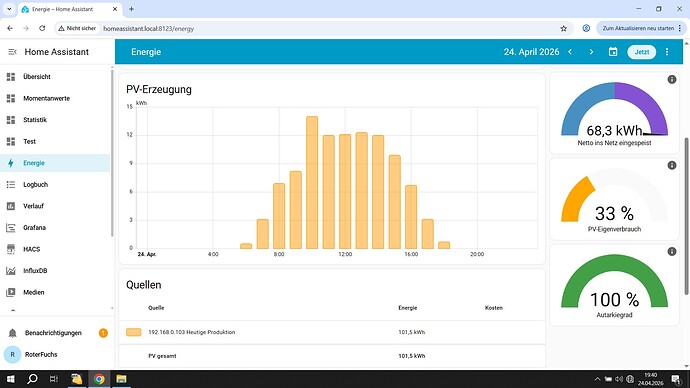Show info for Netto ins Netz gauge
This screenshot has height=388, width=690.
672,80
